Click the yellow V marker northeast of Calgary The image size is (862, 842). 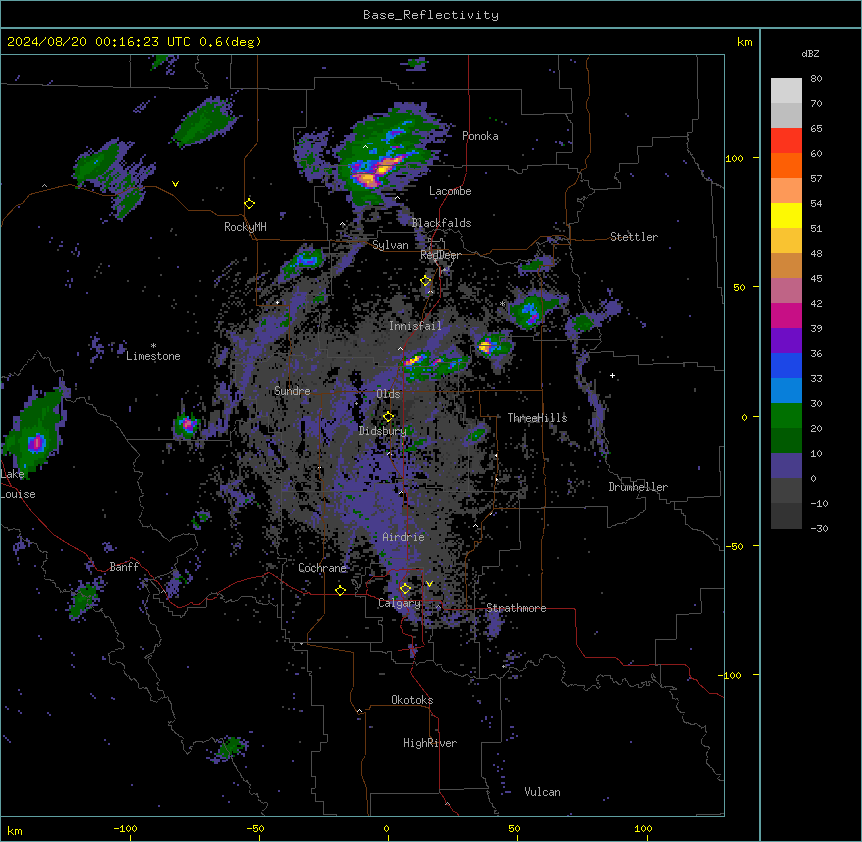point(429,584)
